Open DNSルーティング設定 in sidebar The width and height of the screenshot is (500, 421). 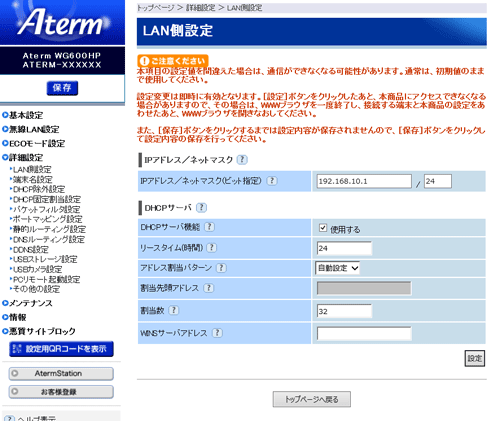[x=48, y=239]
